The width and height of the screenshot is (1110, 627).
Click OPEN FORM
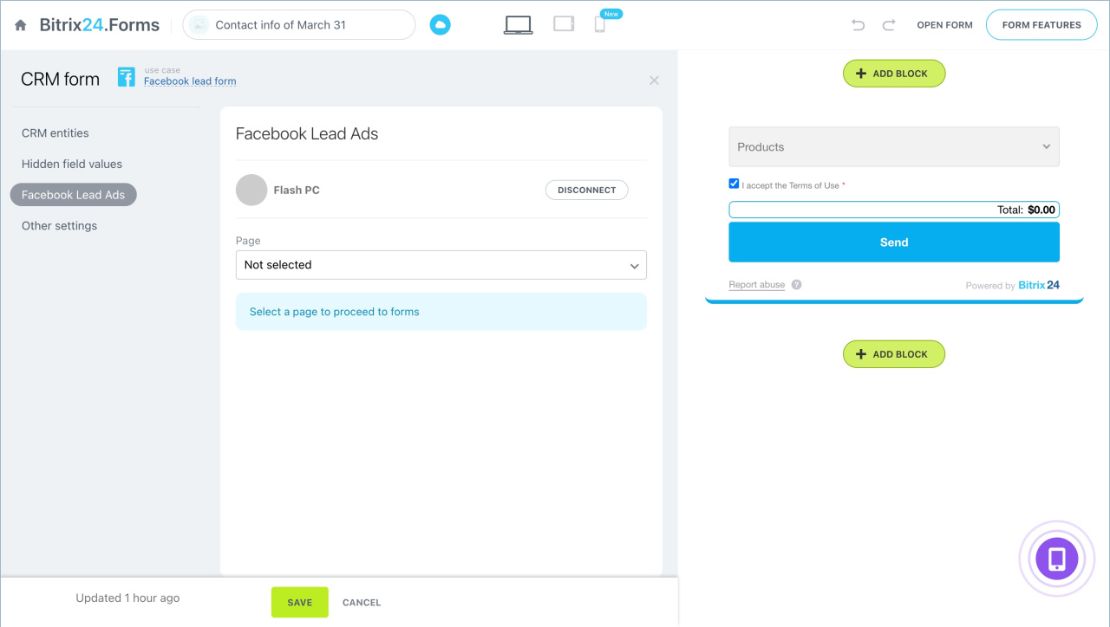pos(944,25)
